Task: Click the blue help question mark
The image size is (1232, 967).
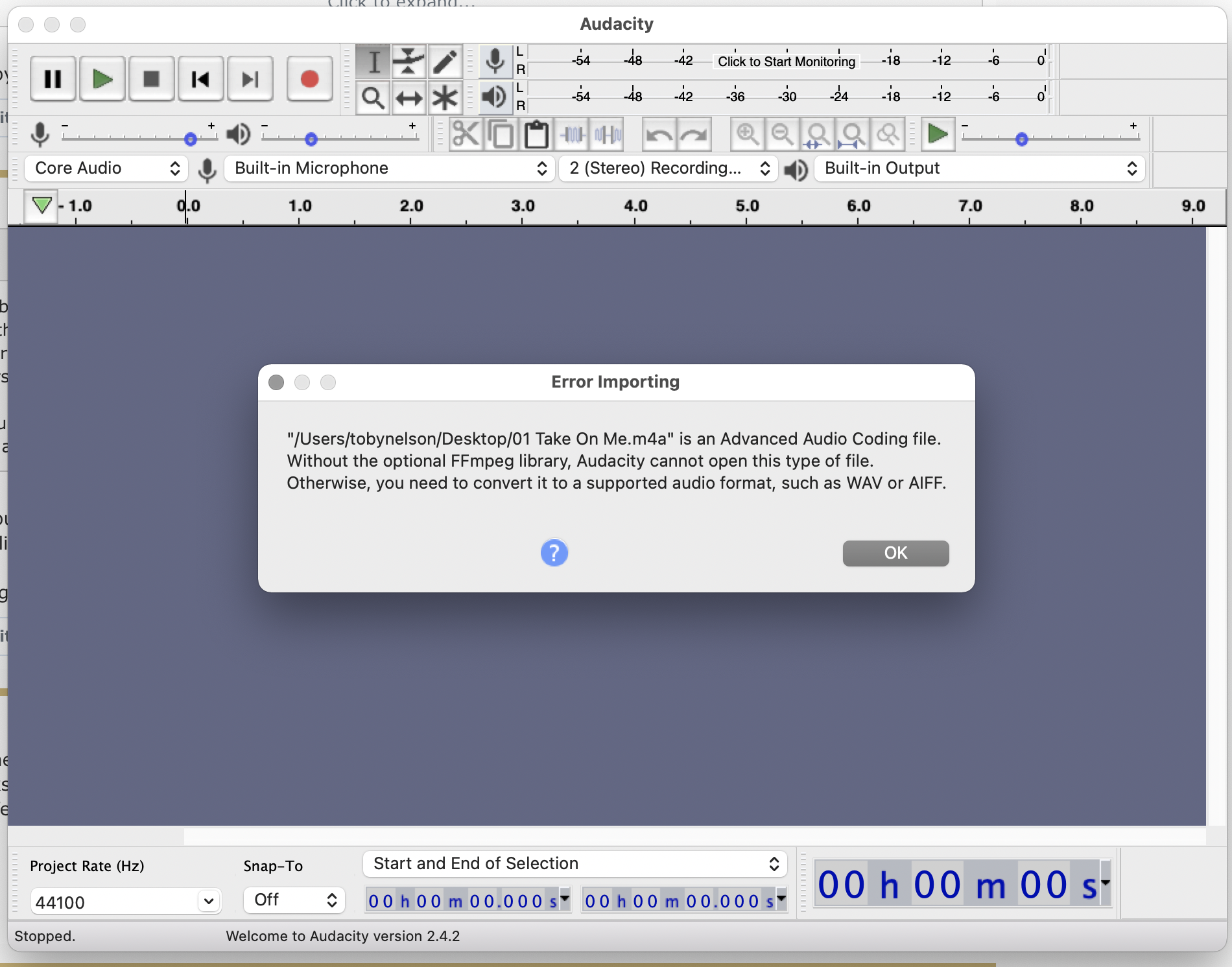Action: tap(554, 553)
